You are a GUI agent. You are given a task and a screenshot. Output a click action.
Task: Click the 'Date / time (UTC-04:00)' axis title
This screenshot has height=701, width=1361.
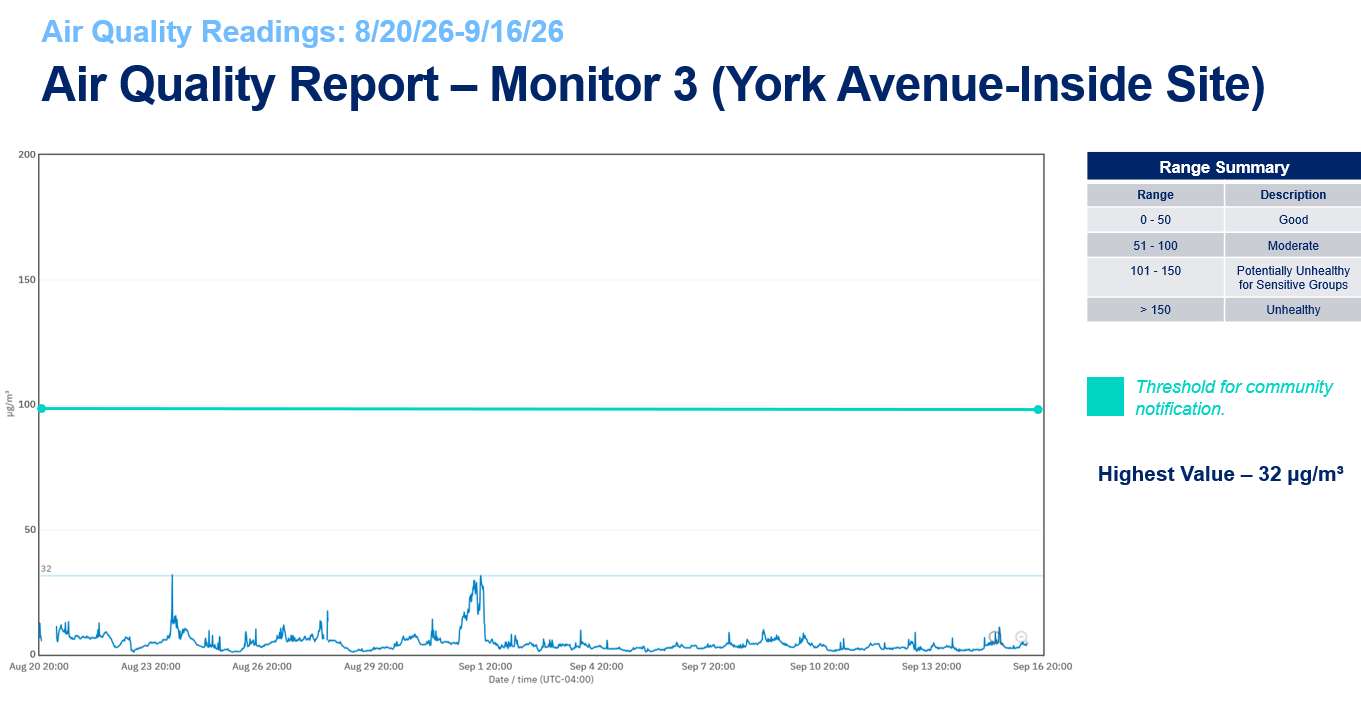(x=541, y=680)
